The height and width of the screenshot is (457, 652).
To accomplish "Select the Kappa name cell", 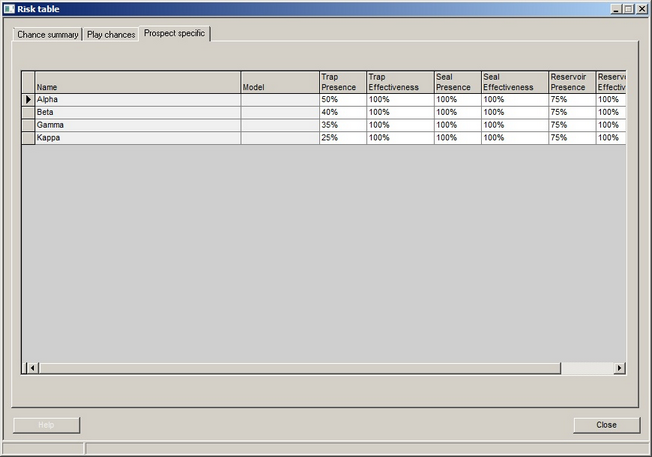I will (x=137, y=138).
